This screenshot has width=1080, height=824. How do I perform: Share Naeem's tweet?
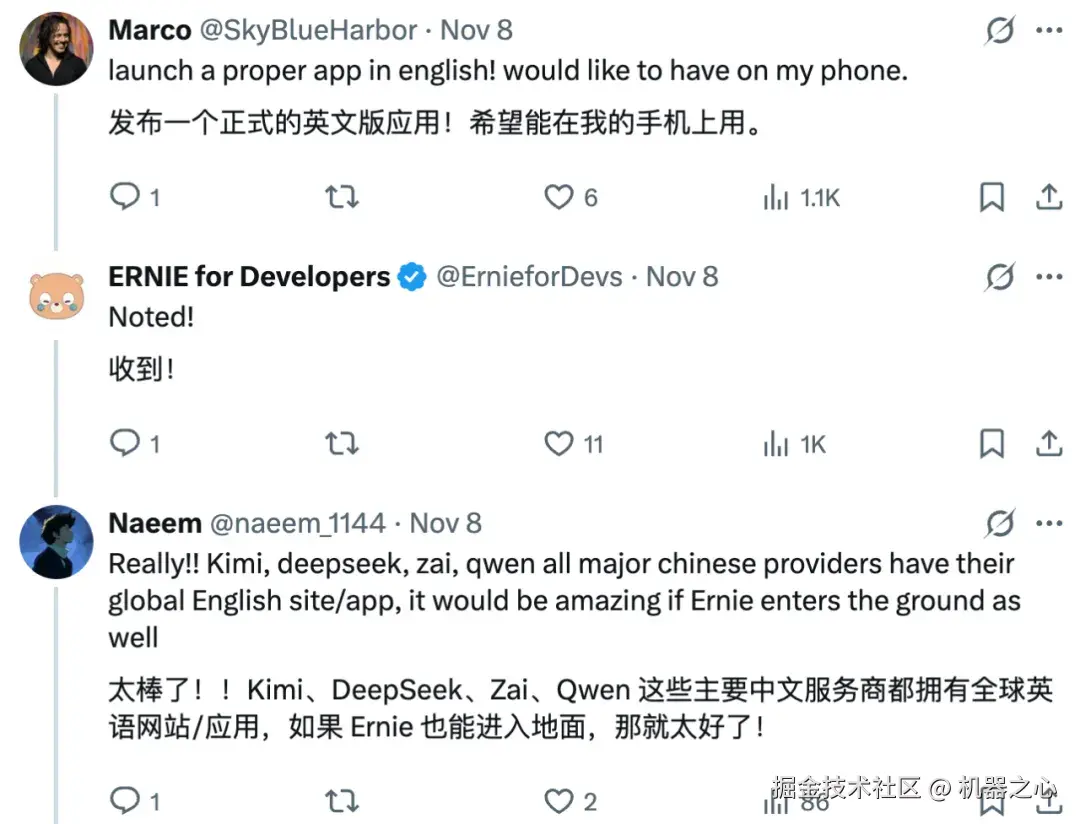pyautogui.click(x=1048, y=800)
